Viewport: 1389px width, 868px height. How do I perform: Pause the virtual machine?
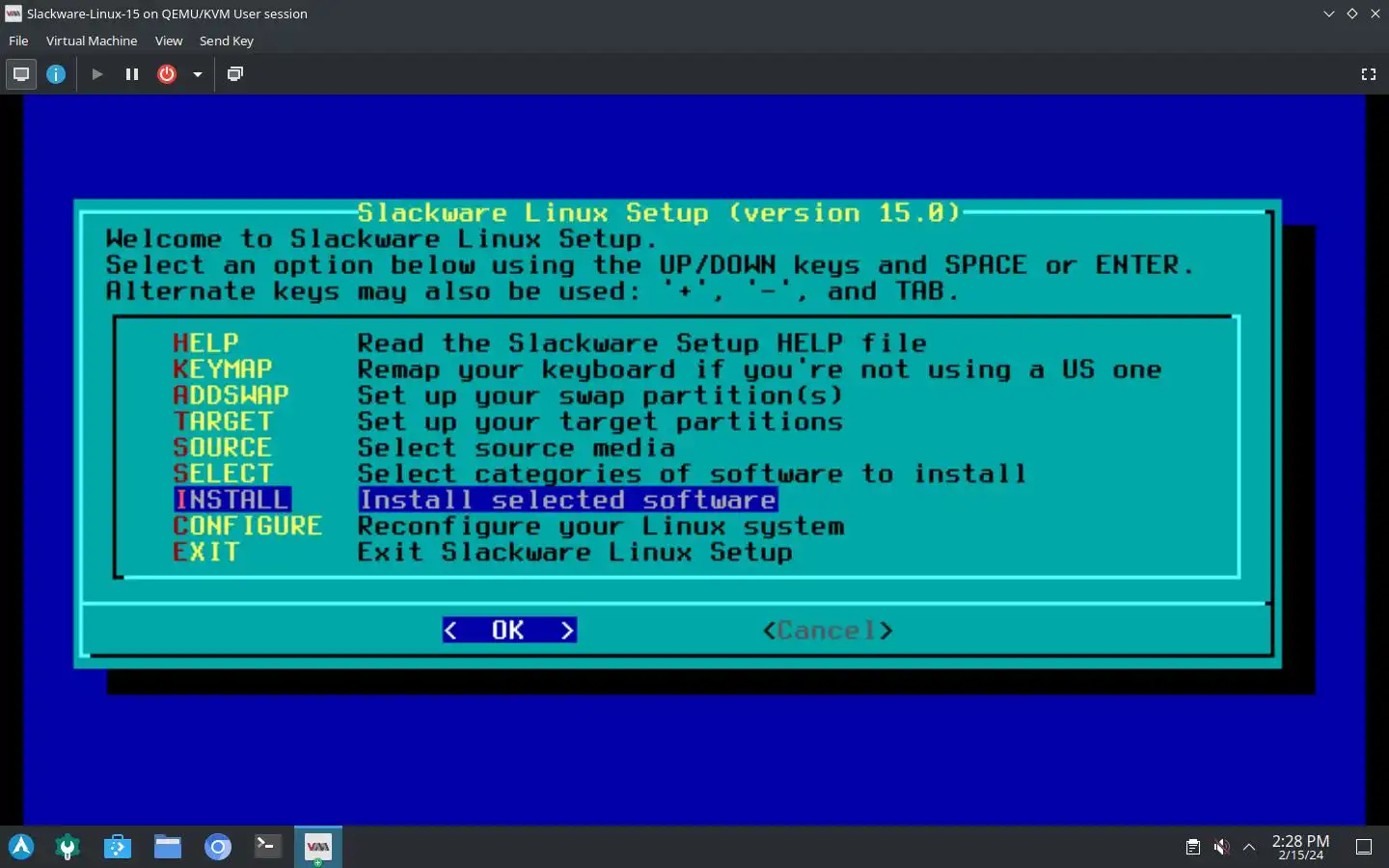(132, 74)
